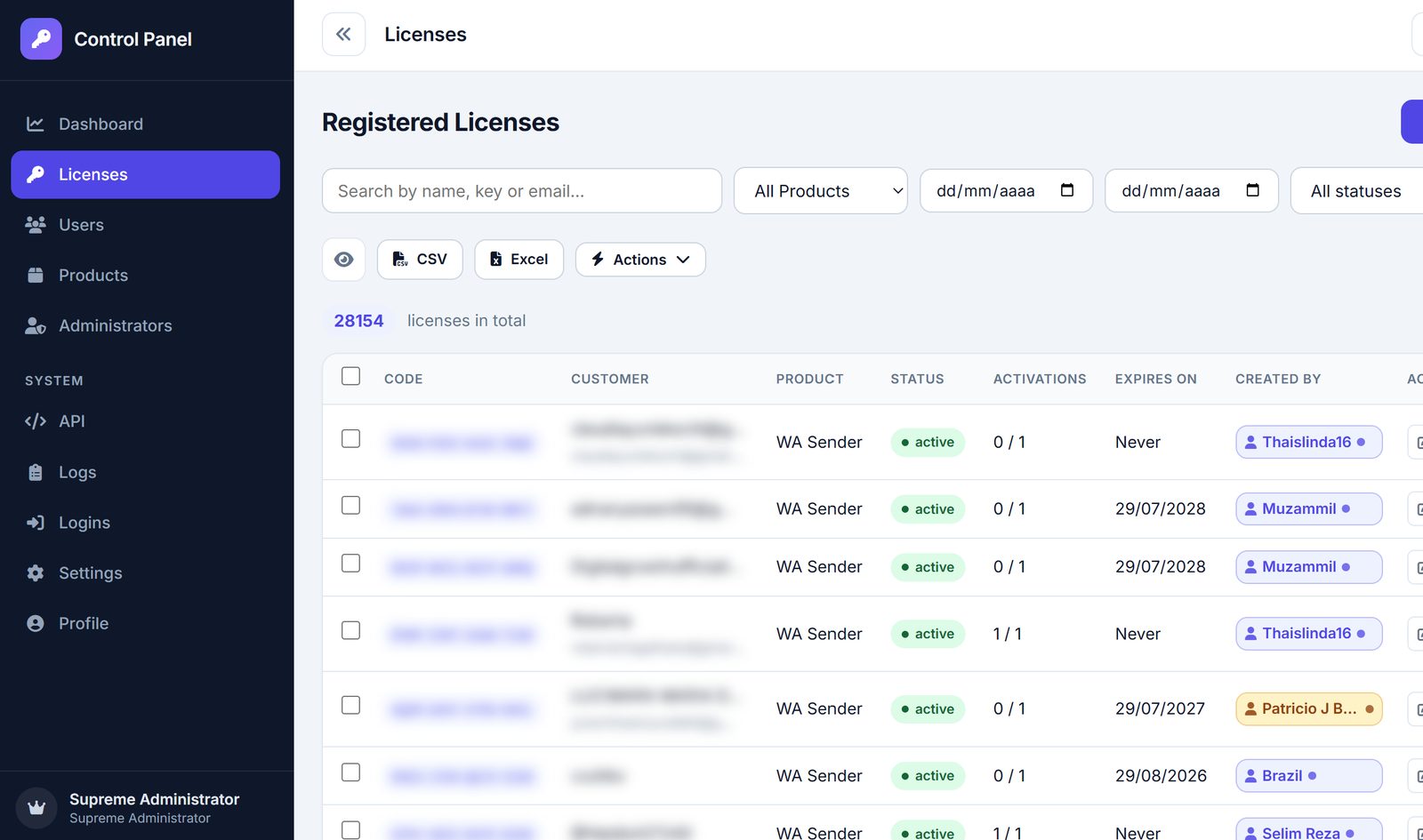The width and height of the screenshot is (1423, 840).
Task: Collapse sidebar with double-chevron button
Action: pos(343,35)
